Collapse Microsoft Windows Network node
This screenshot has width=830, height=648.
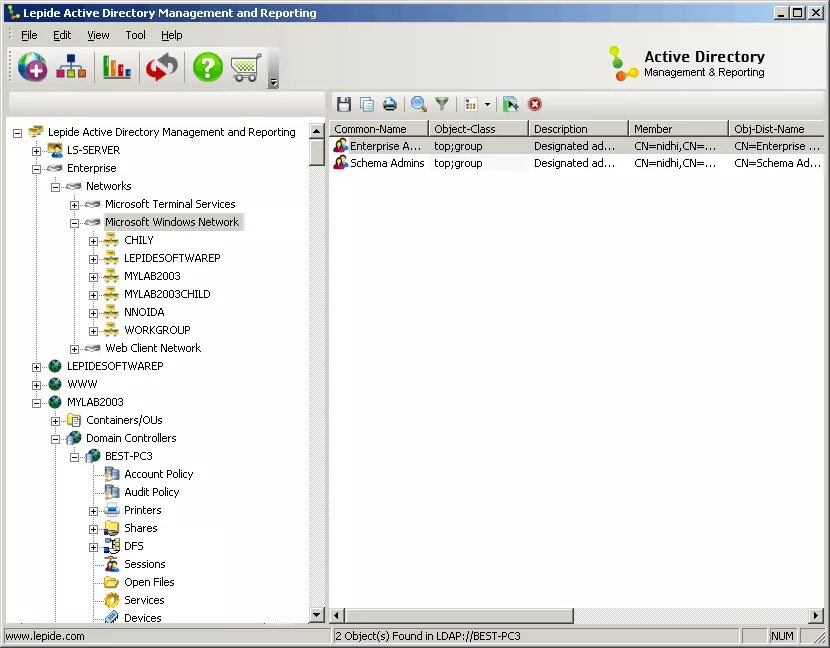point(75,223)
